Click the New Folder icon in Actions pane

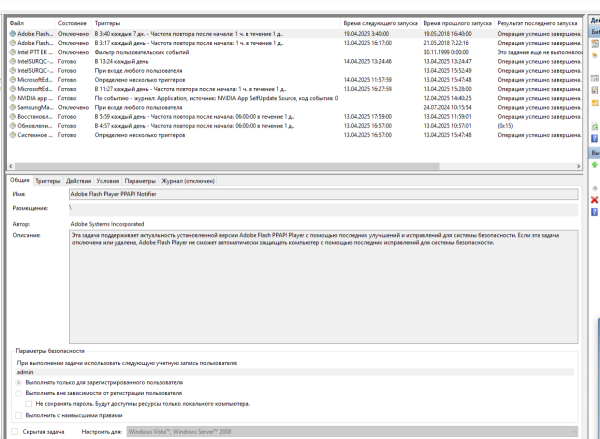tap(595, 103)
